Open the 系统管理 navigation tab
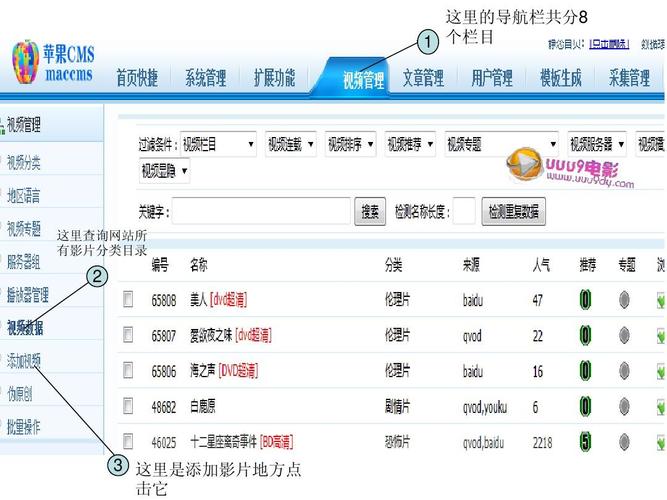667x500 pixels. point(205,79)
